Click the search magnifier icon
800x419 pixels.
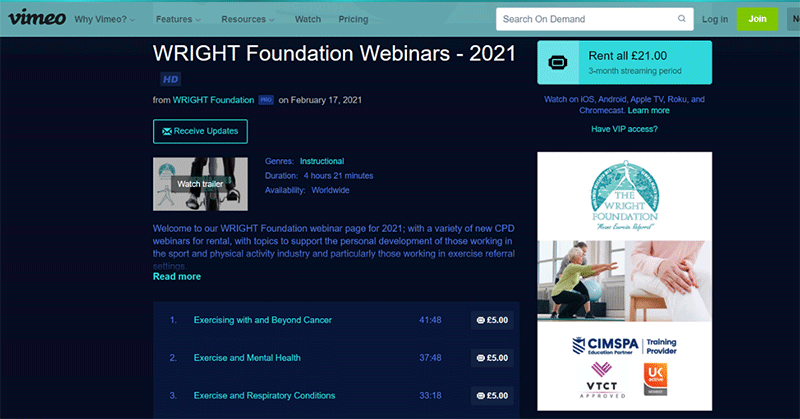[x=682, y=19]
